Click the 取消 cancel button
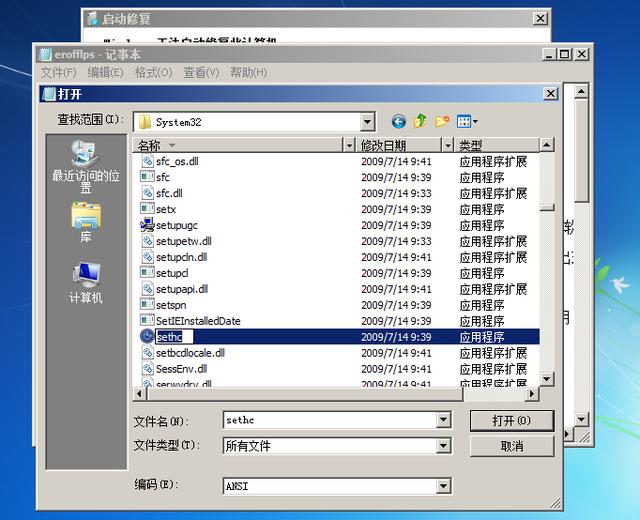The height and width of the screenshot is (520, 640). click(511, 446)
